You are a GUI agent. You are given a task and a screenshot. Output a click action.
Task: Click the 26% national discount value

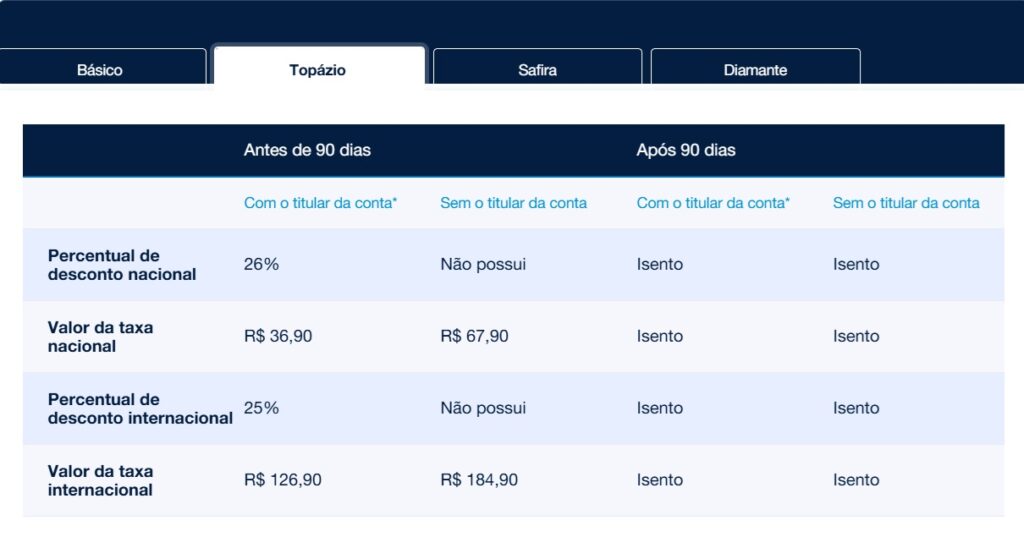pyautogui.click(x=261, y=265)
